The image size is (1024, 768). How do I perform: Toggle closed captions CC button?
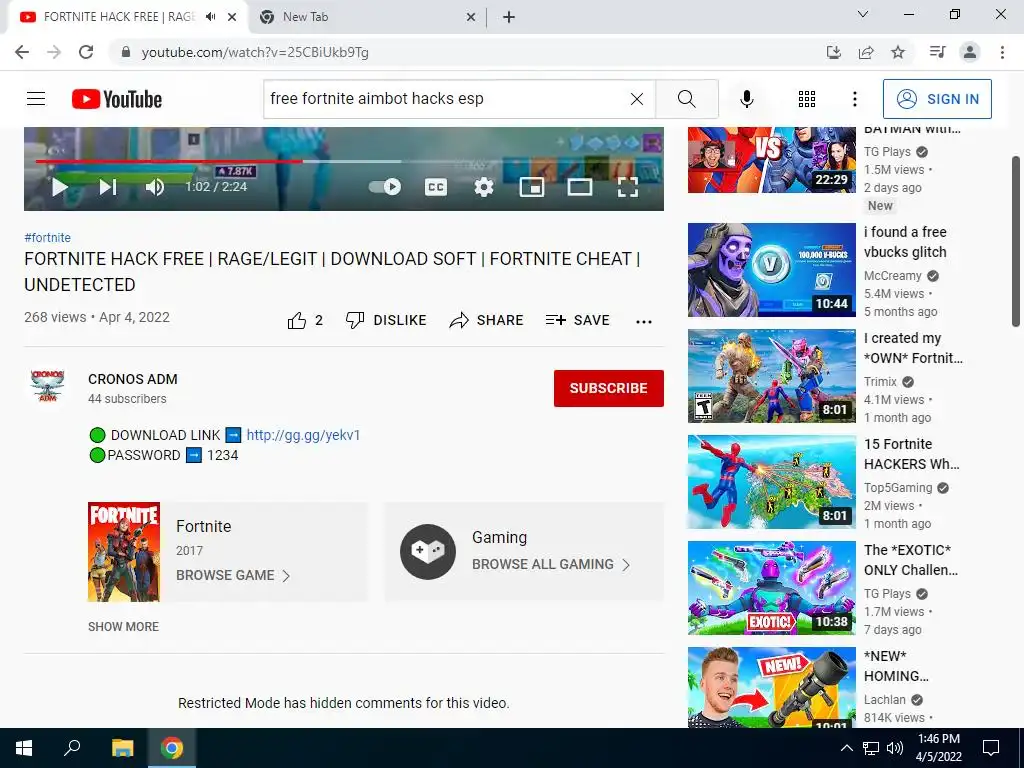(436, 187)
